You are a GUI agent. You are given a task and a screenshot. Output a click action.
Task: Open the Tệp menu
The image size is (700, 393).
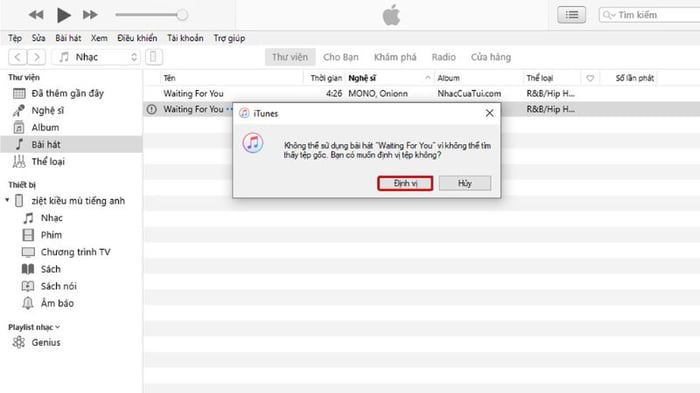tap(15, 38)
